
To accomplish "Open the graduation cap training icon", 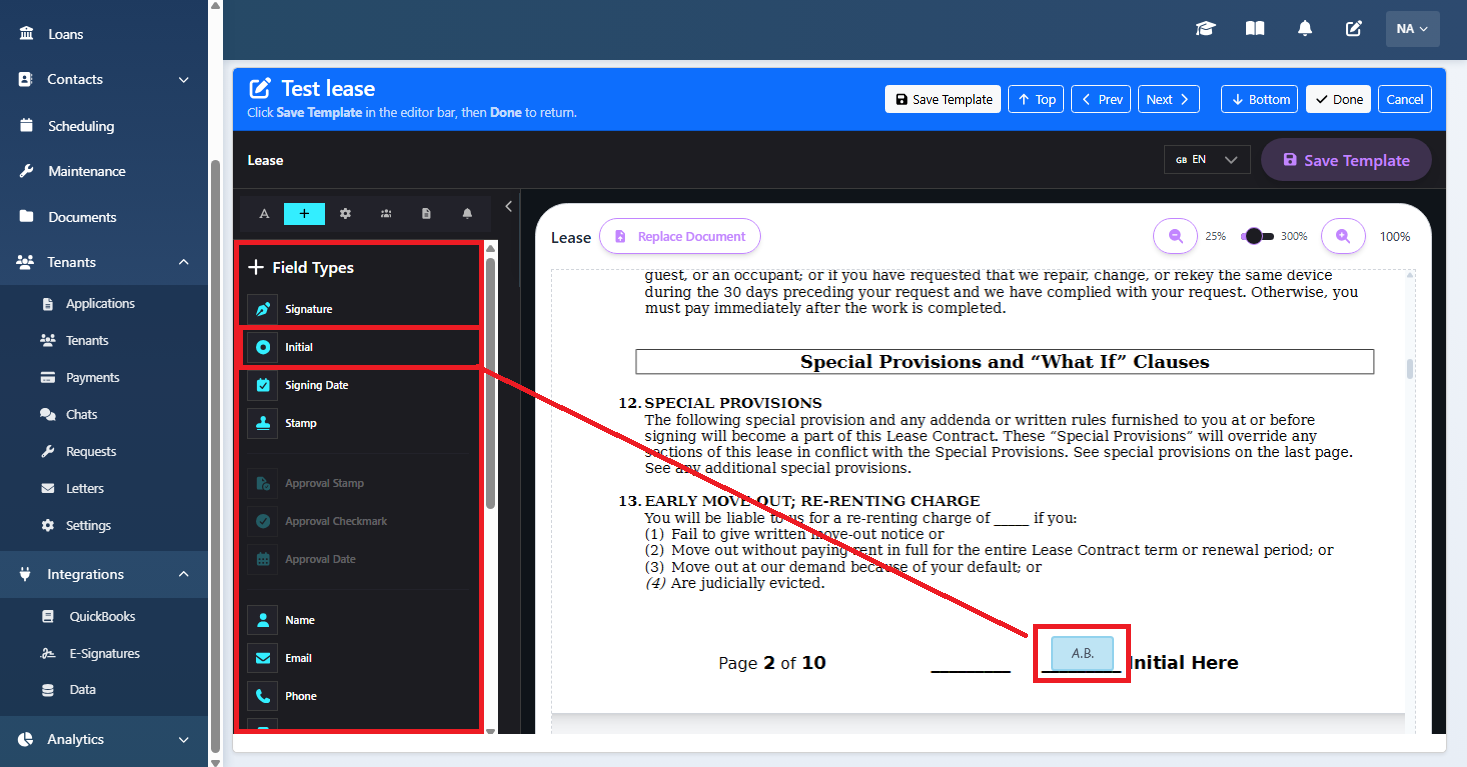I will [1205, 29].
